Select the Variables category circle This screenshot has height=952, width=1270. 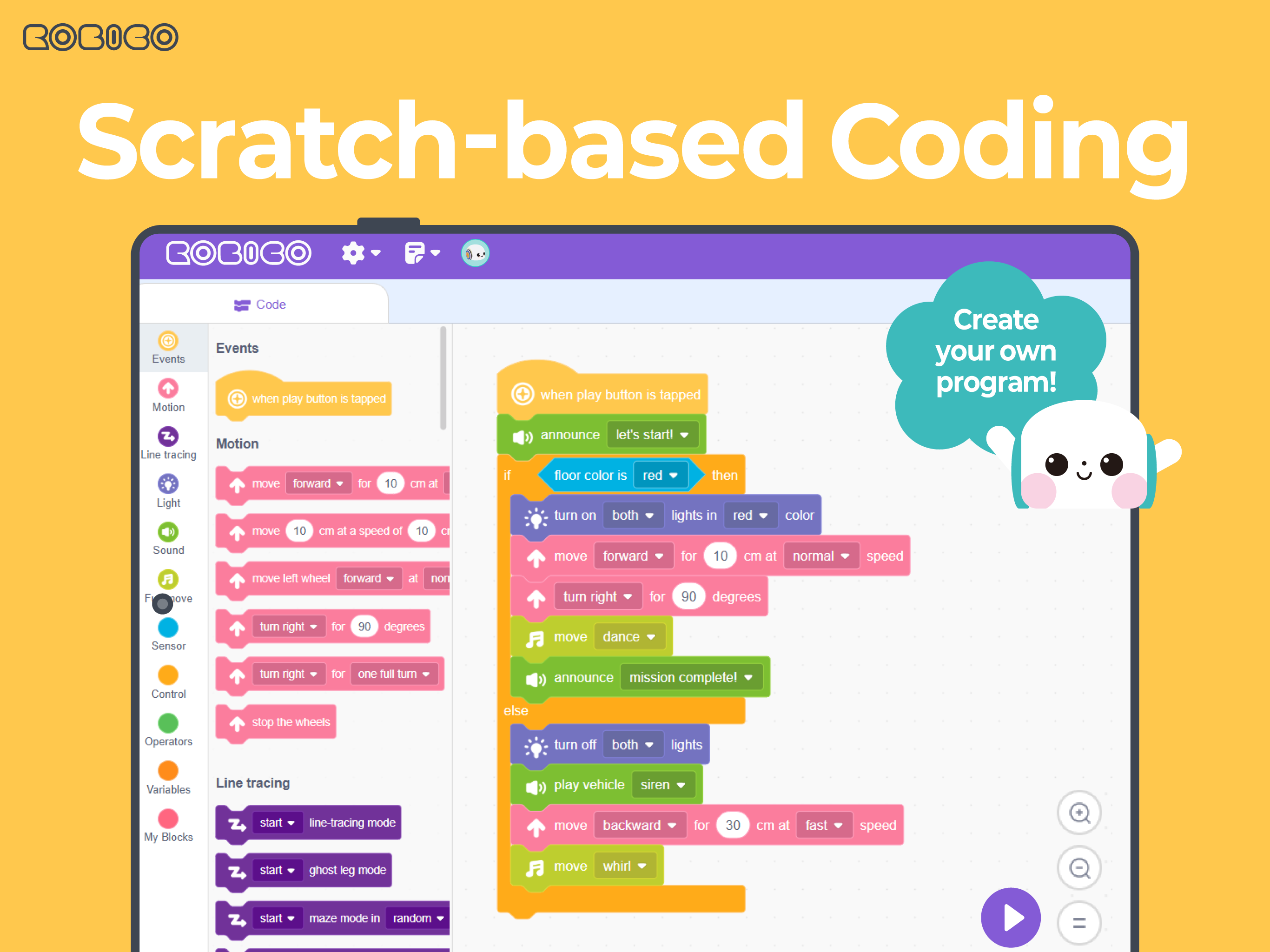coord(168,771)
